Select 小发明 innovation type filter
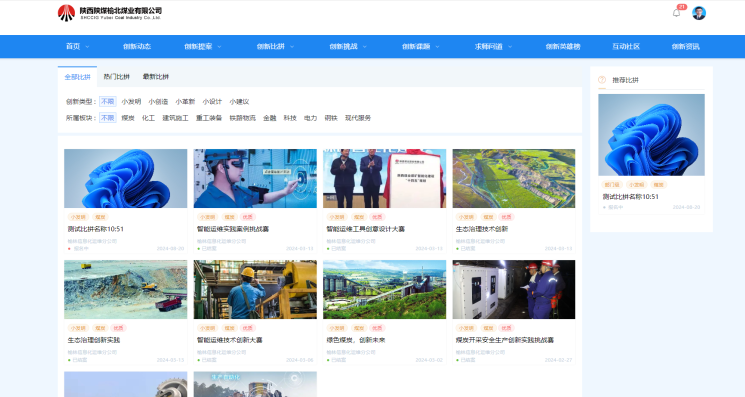745x397 pixels. [x=131, y=102]
